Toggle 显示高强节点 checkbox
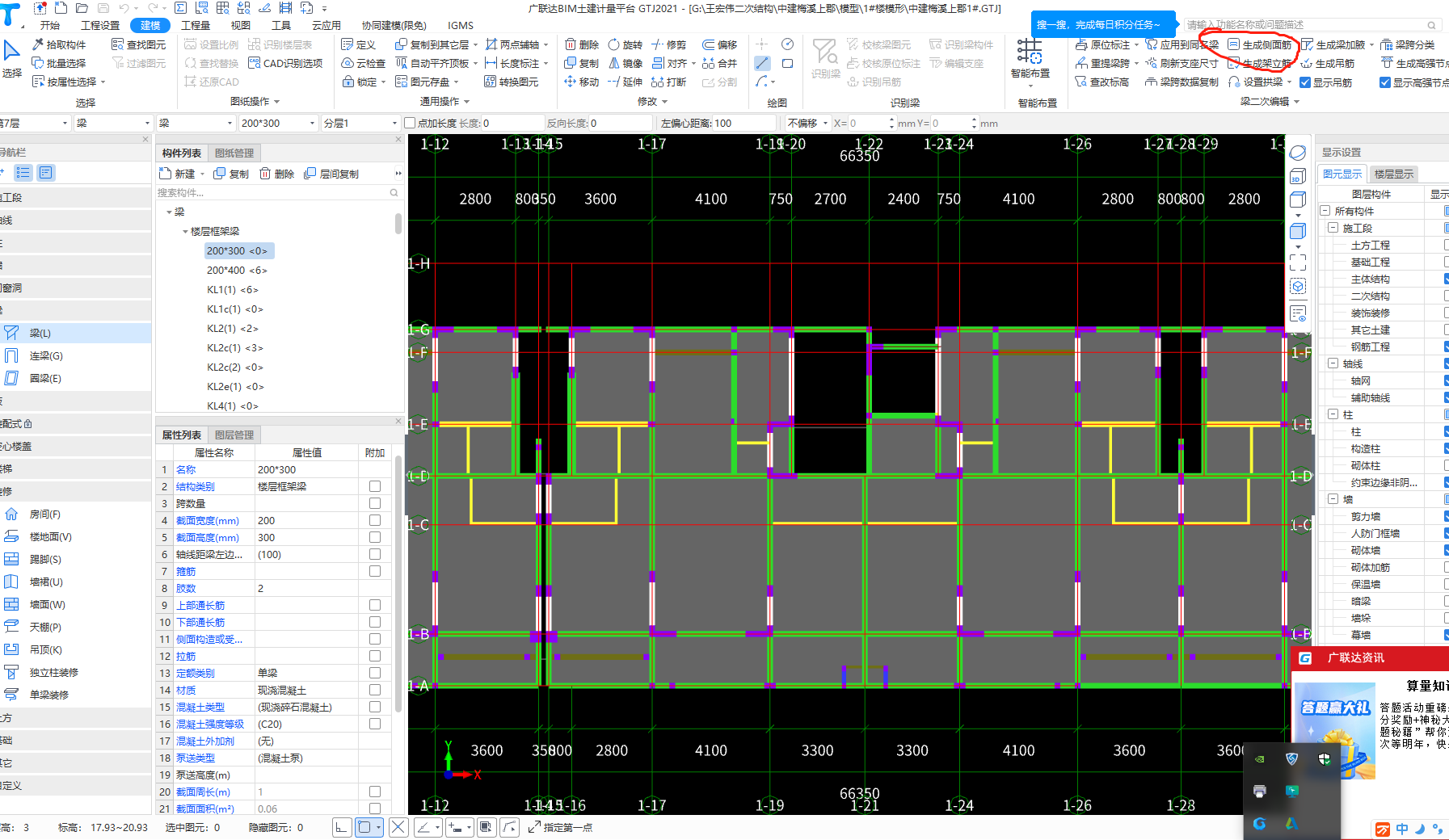Image resolution: width=1449 pixels, height=840 pixels. (x=1385, y=82)
